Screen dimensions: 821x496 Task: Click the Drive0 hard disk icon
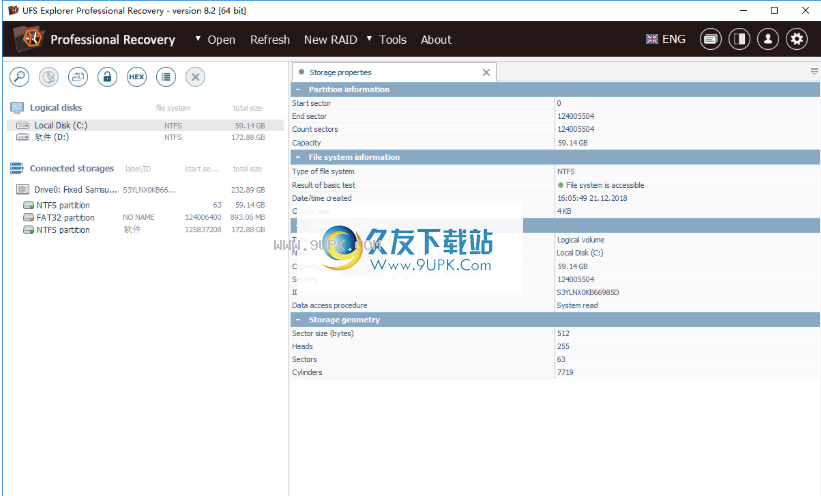(x=23, y=190)
